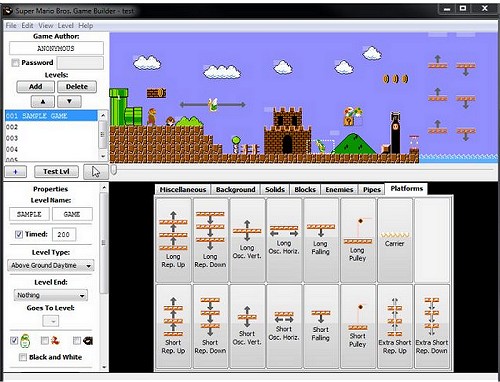Select level 001 SAMPLE GAME in list
500x382 pixels.
[51, 116]
